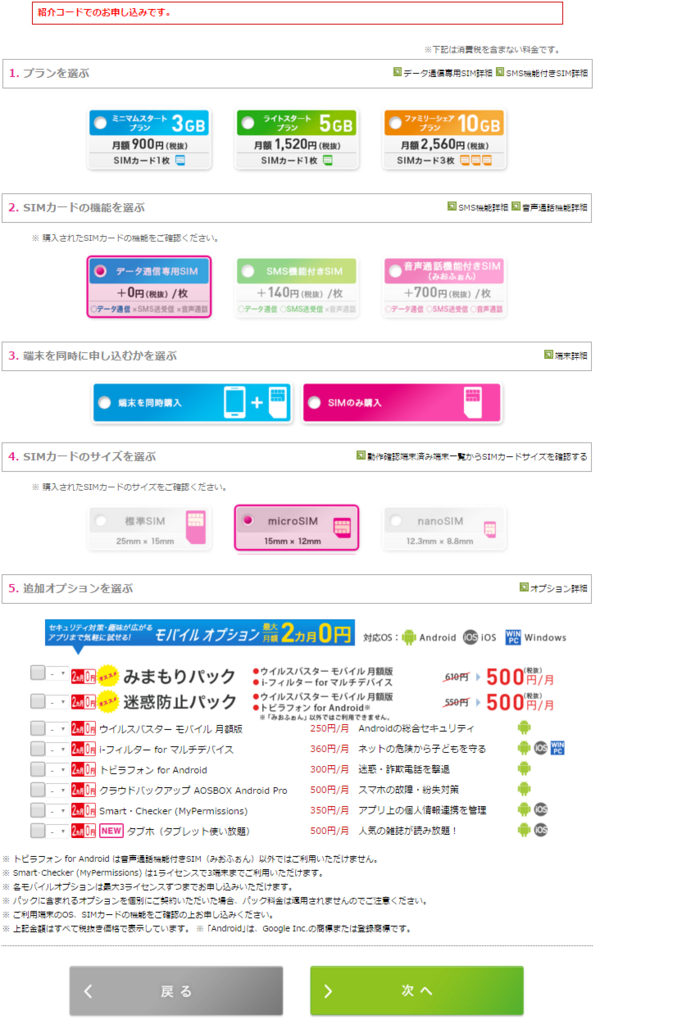This screenshot has height=1024, width=682.
Task: Click the single SIM icon on 3GB plan
Action: pos(180,160)
